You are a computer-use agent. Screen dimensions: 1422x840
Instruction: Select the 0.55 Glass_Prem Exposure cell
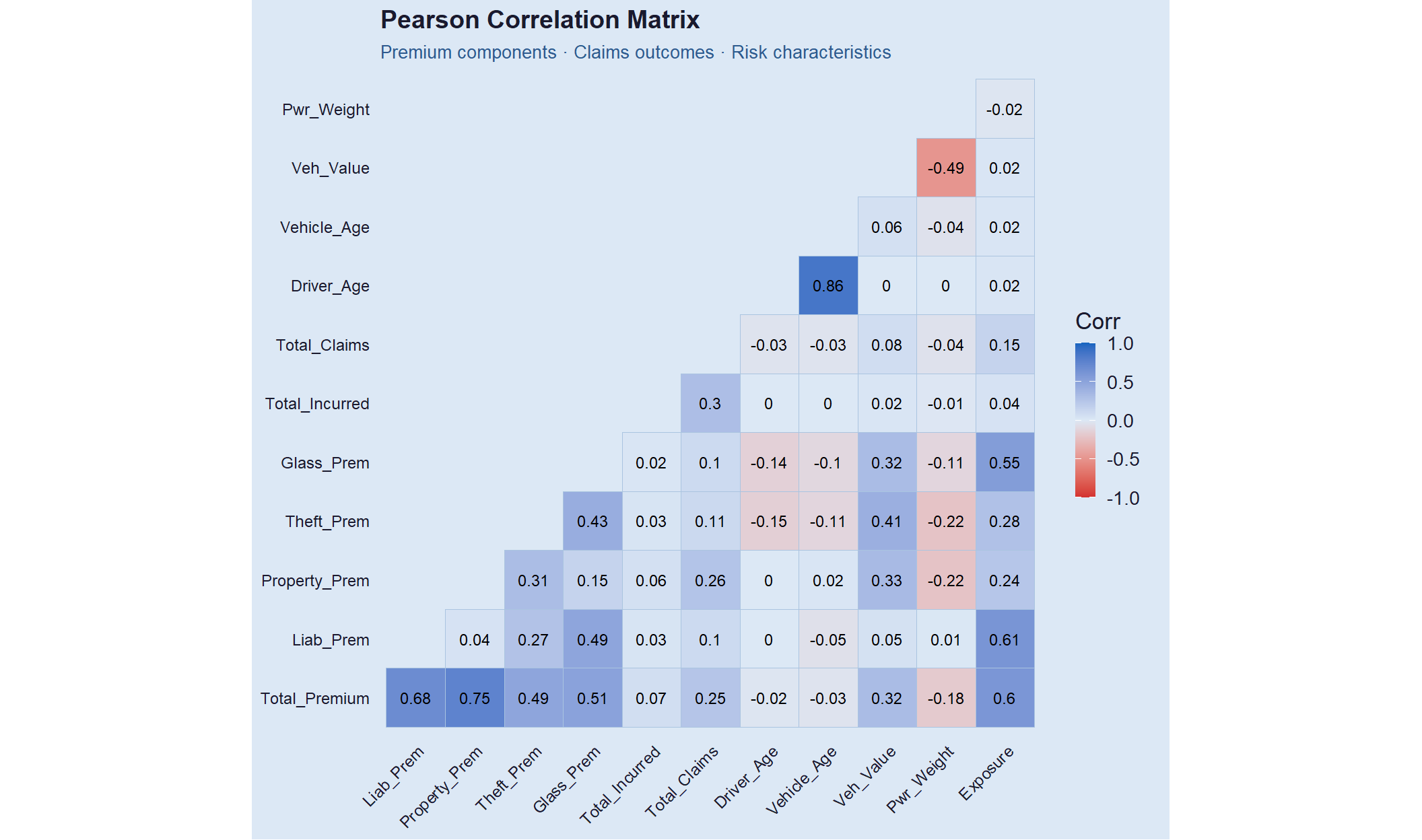tap(1005, 462)
